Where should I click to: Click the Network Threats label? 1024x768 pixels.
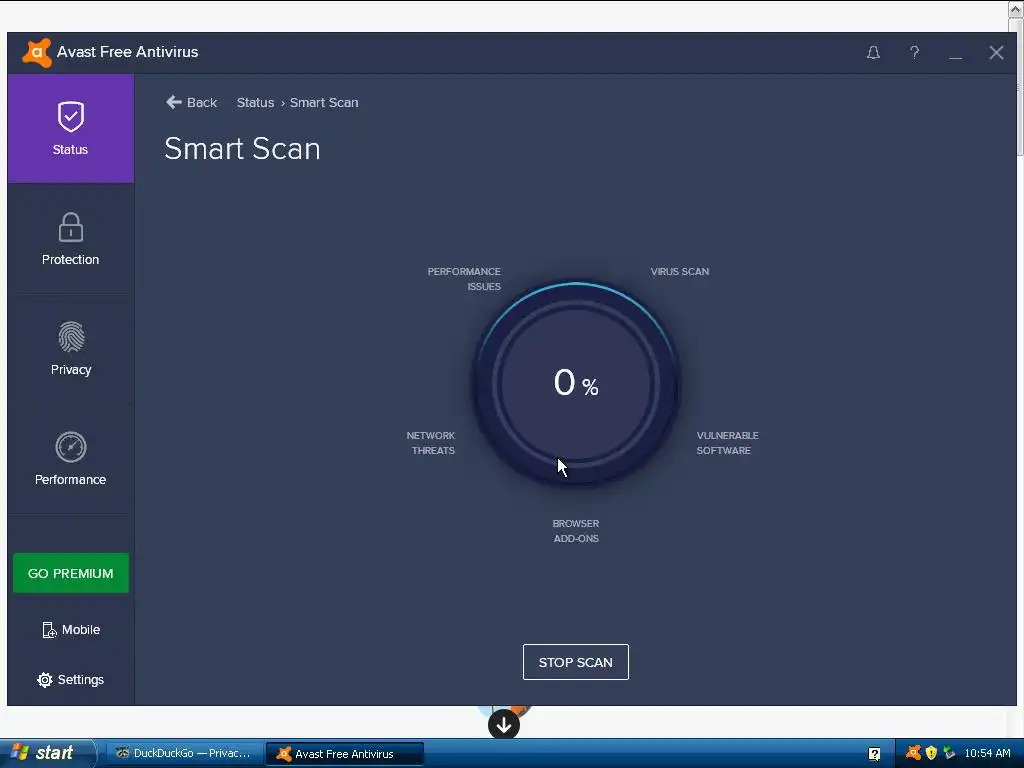[431, 443]
